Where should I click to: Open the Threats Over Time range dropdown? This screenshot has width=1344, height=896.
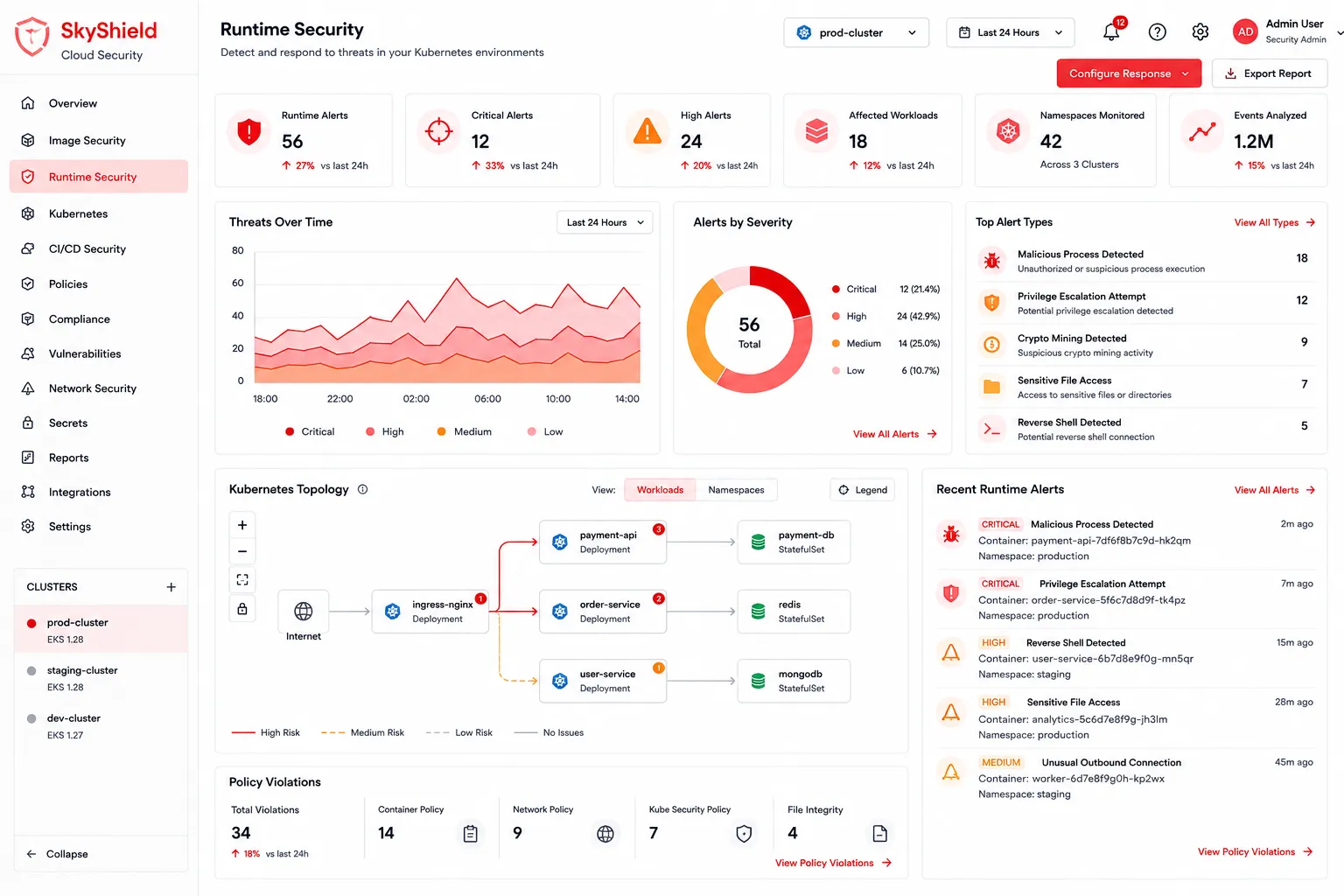(x=605, y=222)
